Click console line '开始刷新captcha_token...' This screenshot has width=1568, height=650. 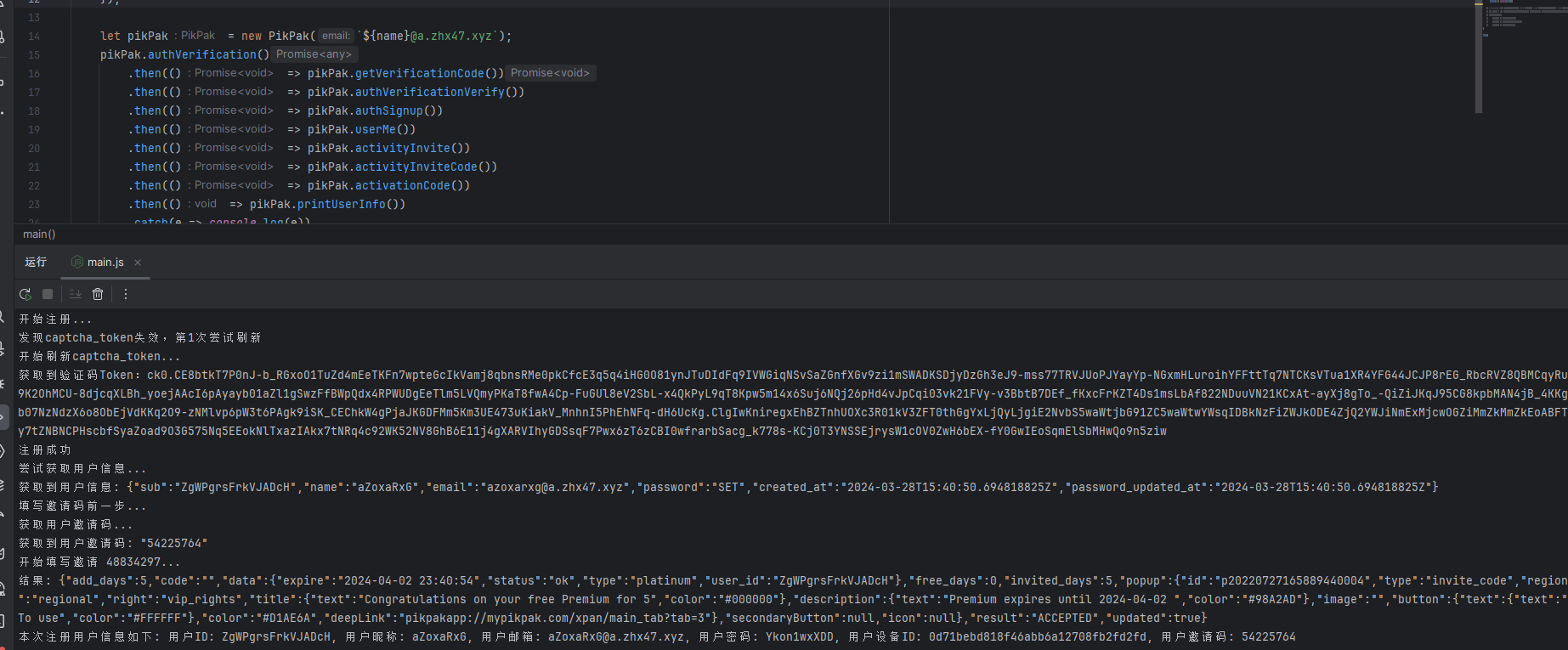[99, 357]
